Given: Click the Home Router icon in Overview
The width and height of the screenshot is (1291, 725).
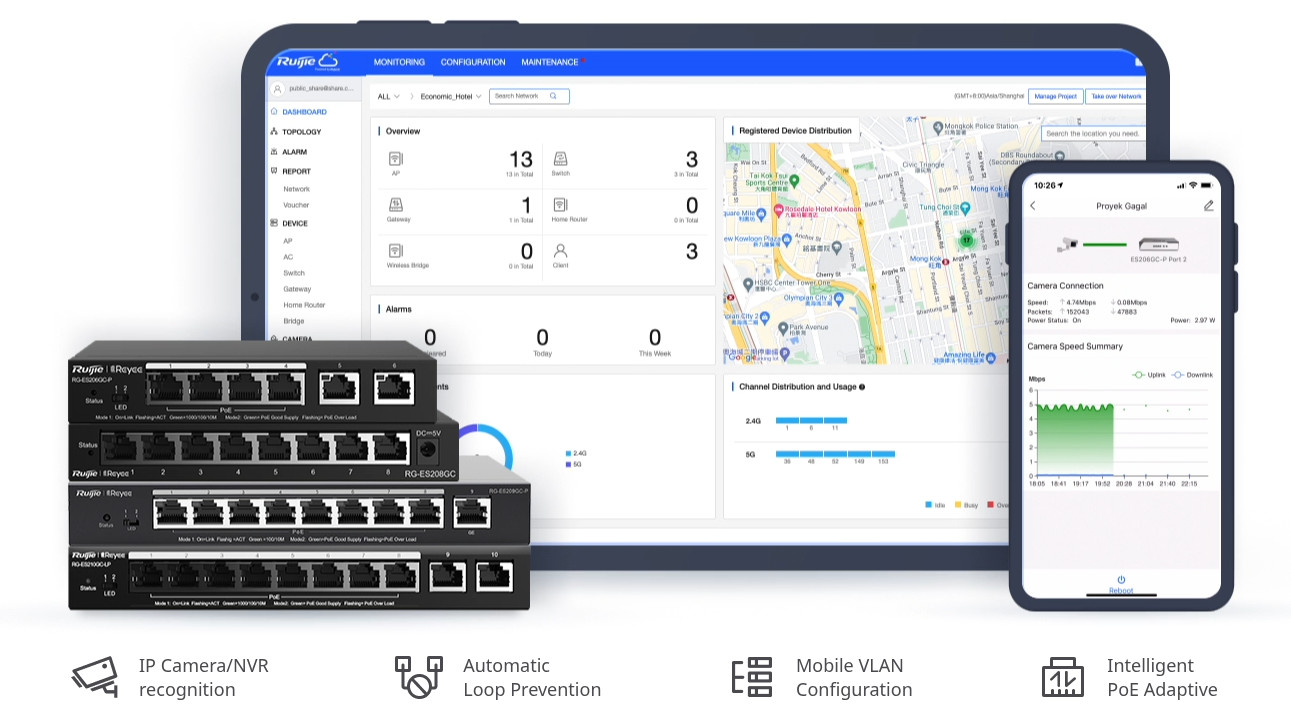Looking at the screenshot, I should (560, 204).
